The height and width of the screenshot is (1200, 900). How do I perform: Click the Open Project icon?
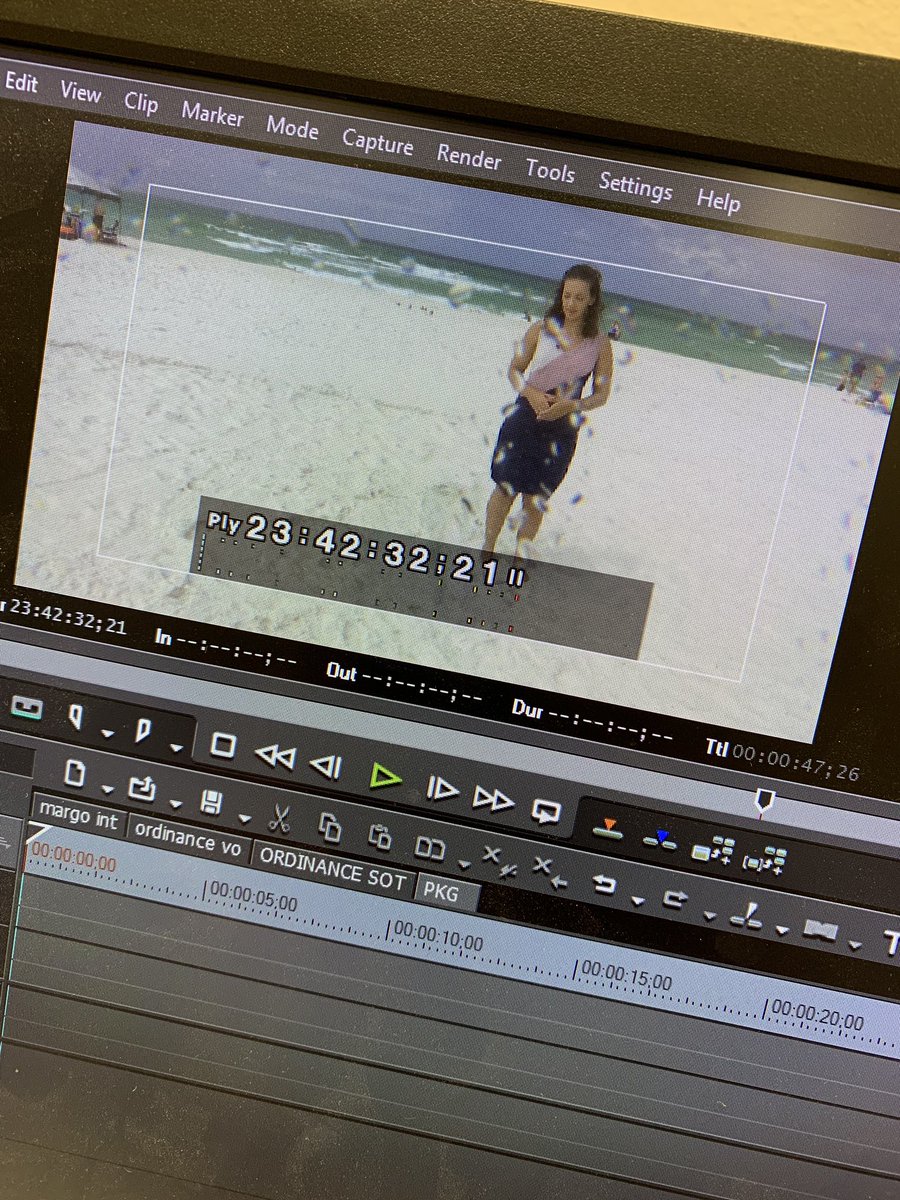tap(142, 786)
